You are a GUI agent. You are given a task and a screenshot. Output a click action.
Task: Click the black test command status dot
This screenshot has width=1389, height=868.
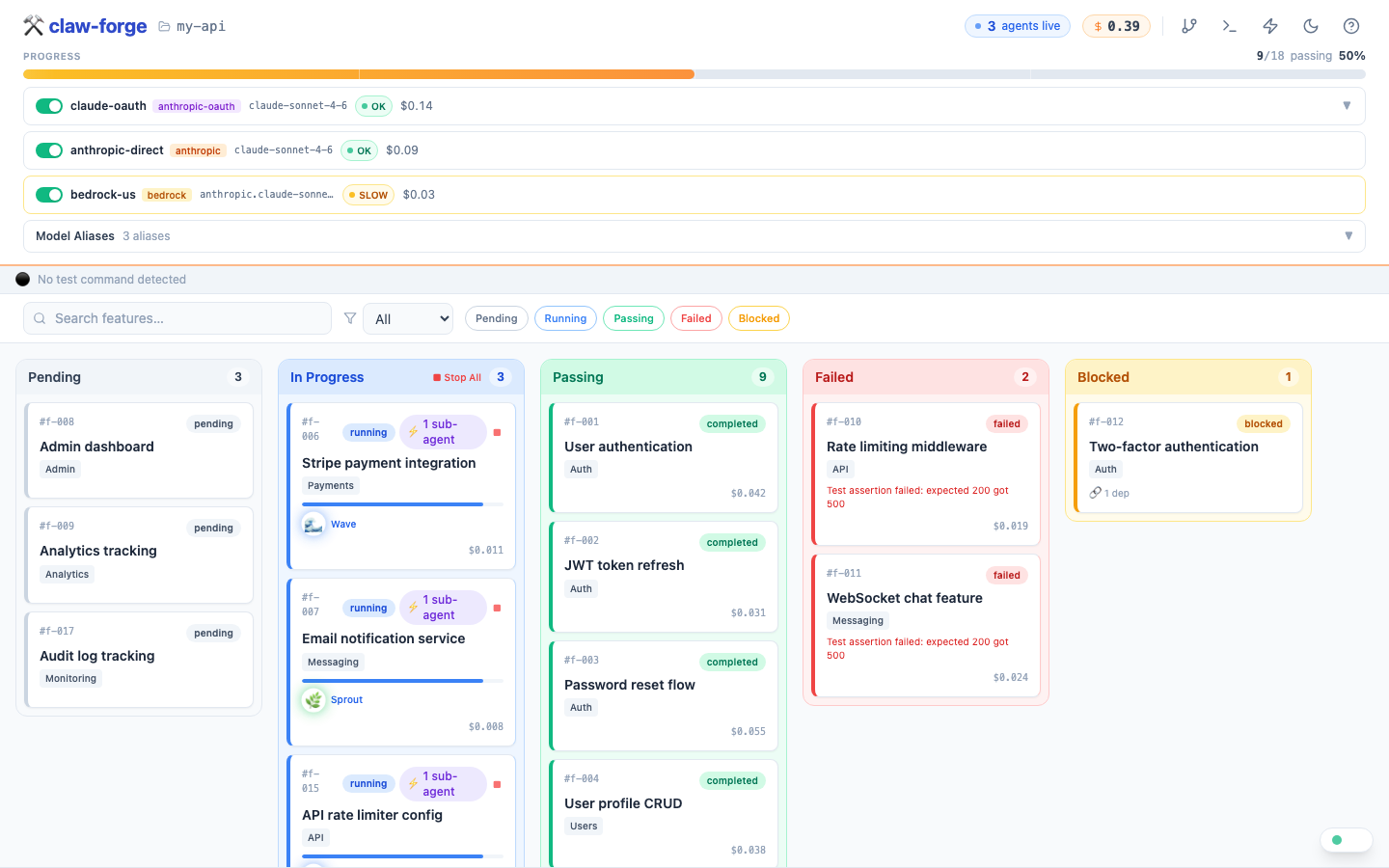click(x=22, y=280)
